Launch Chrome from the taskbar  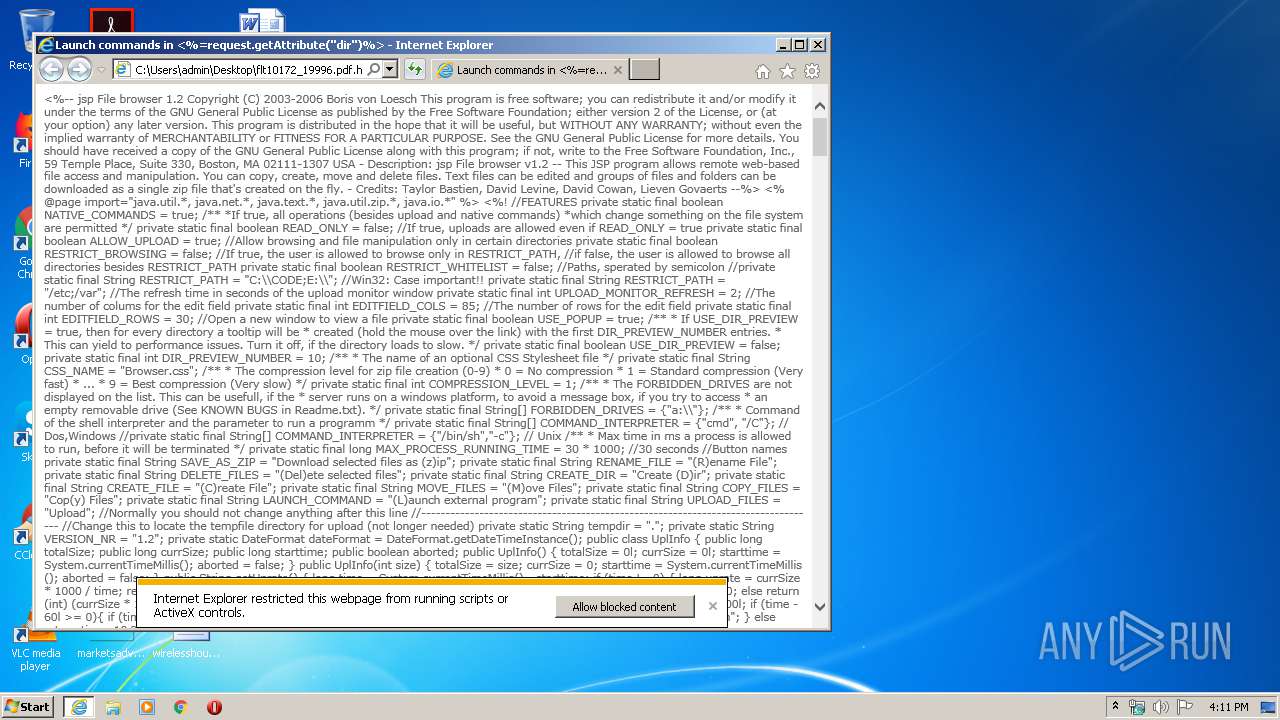(x=180, y=707)
